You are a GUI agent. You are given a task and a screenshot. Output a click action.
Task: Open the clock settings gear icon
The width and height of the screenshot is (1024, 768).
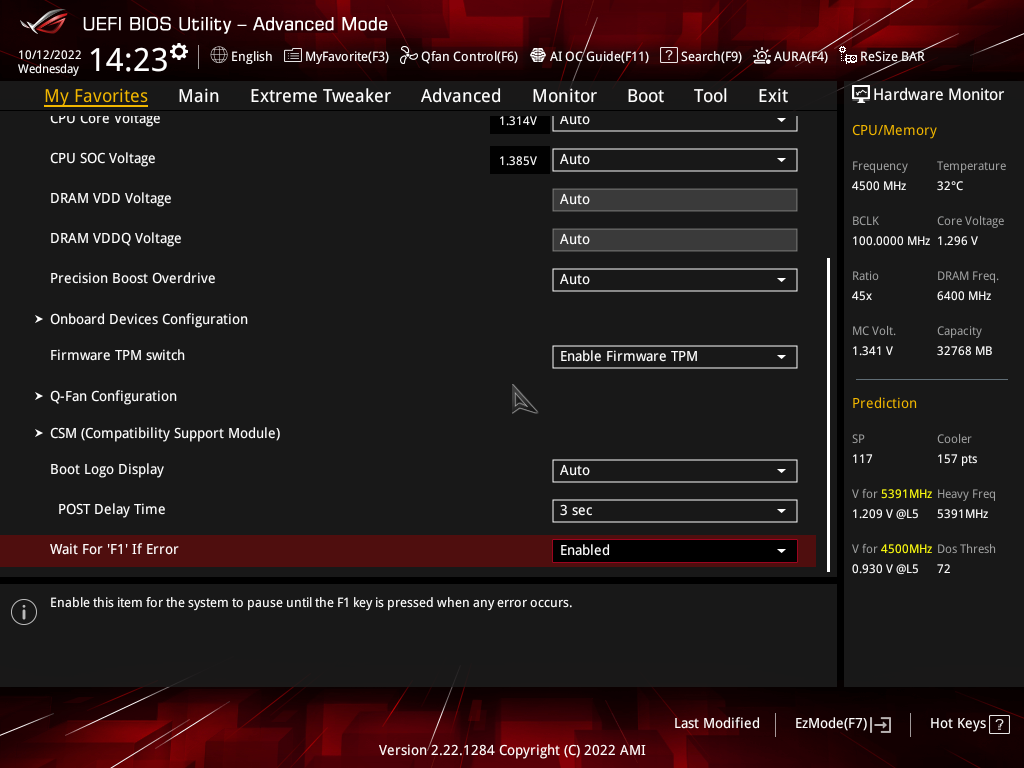pos(179,52)
